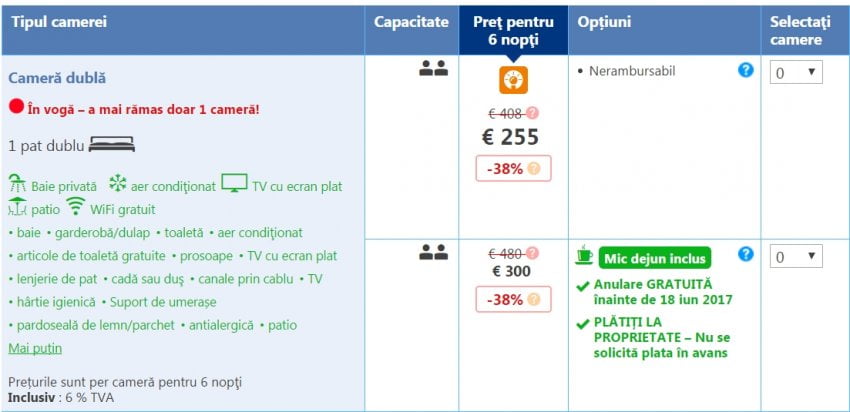
Task: Click question mark beside €408 price
Action: coord(533,113)
